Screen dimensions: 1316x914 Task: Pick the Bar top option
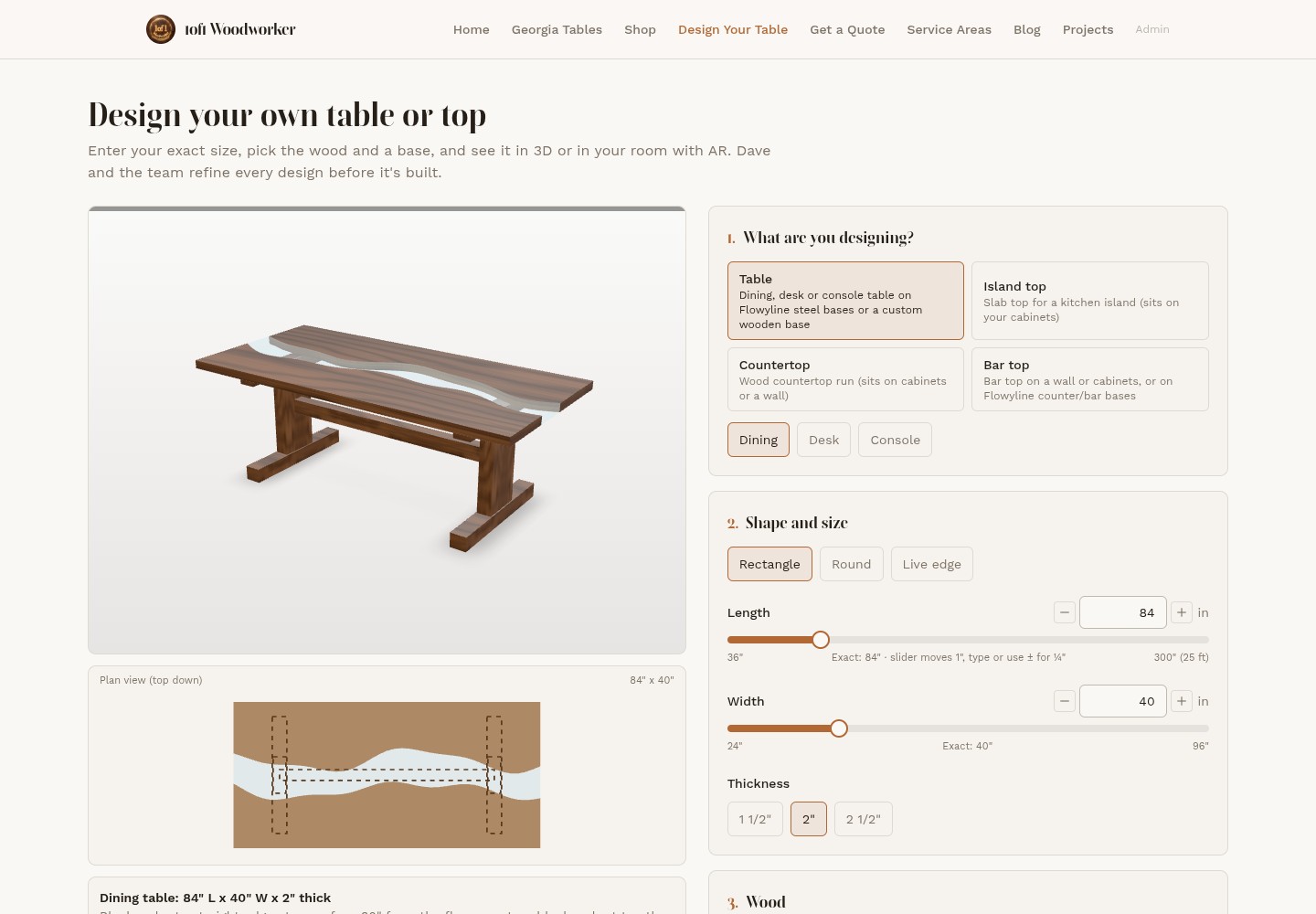tap(1089, 379)
